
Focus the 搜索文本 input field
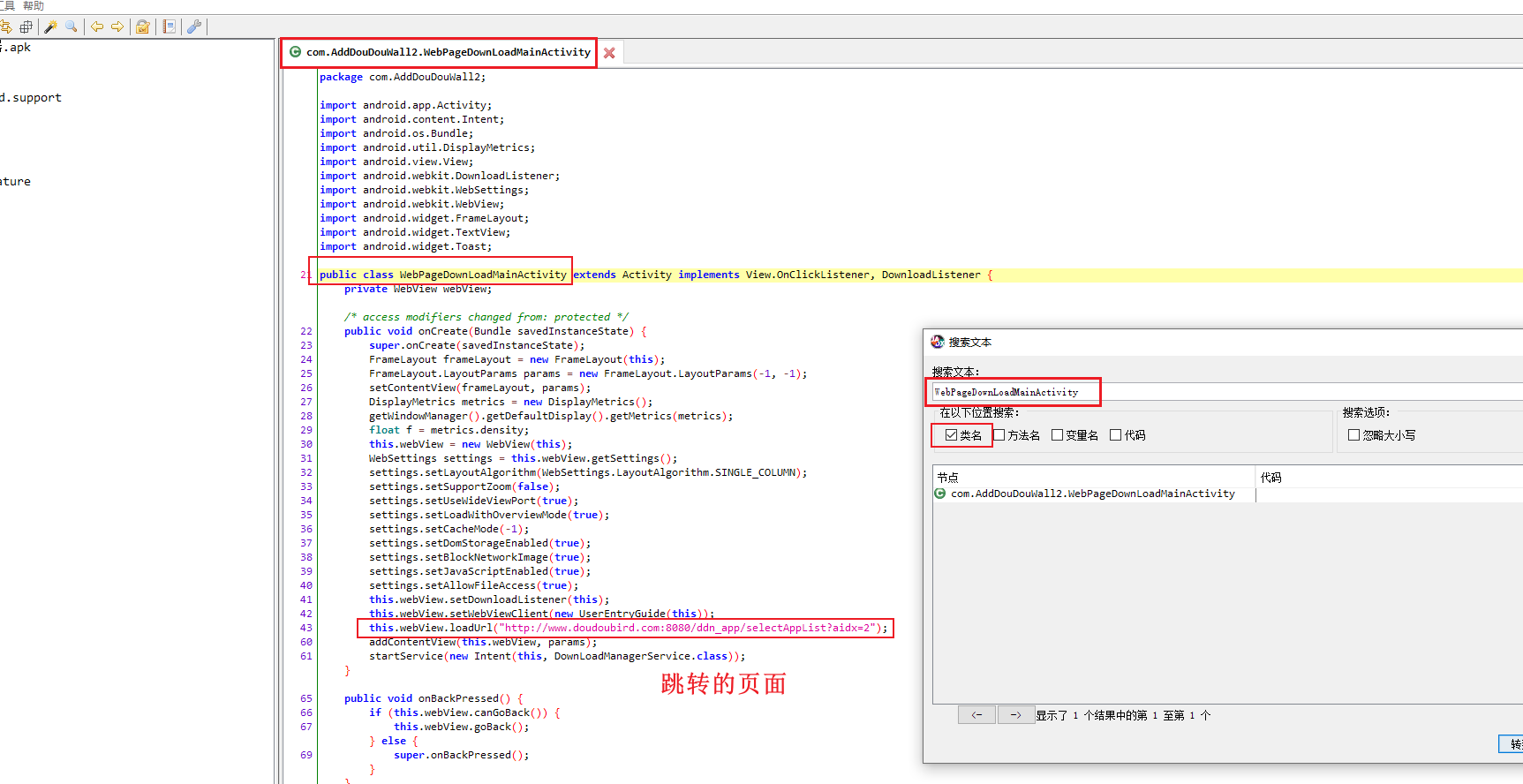click(x=1227, y=392)
